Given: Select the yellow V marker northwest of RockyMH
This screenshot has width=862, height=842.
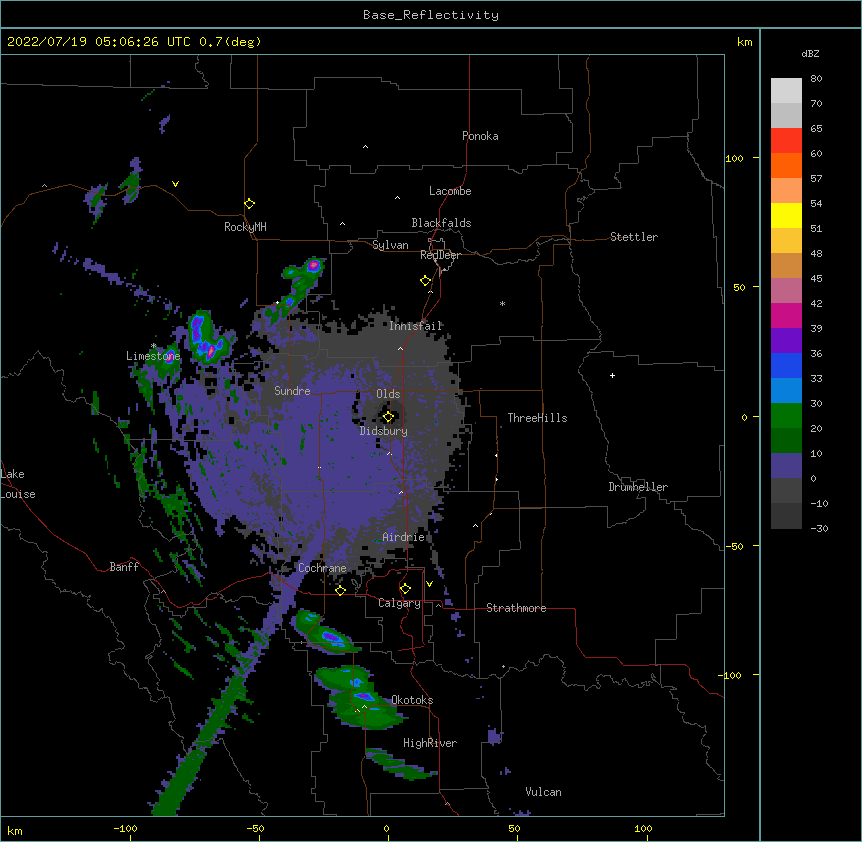Looking at the screenshot, I should (x=175, y=184).
